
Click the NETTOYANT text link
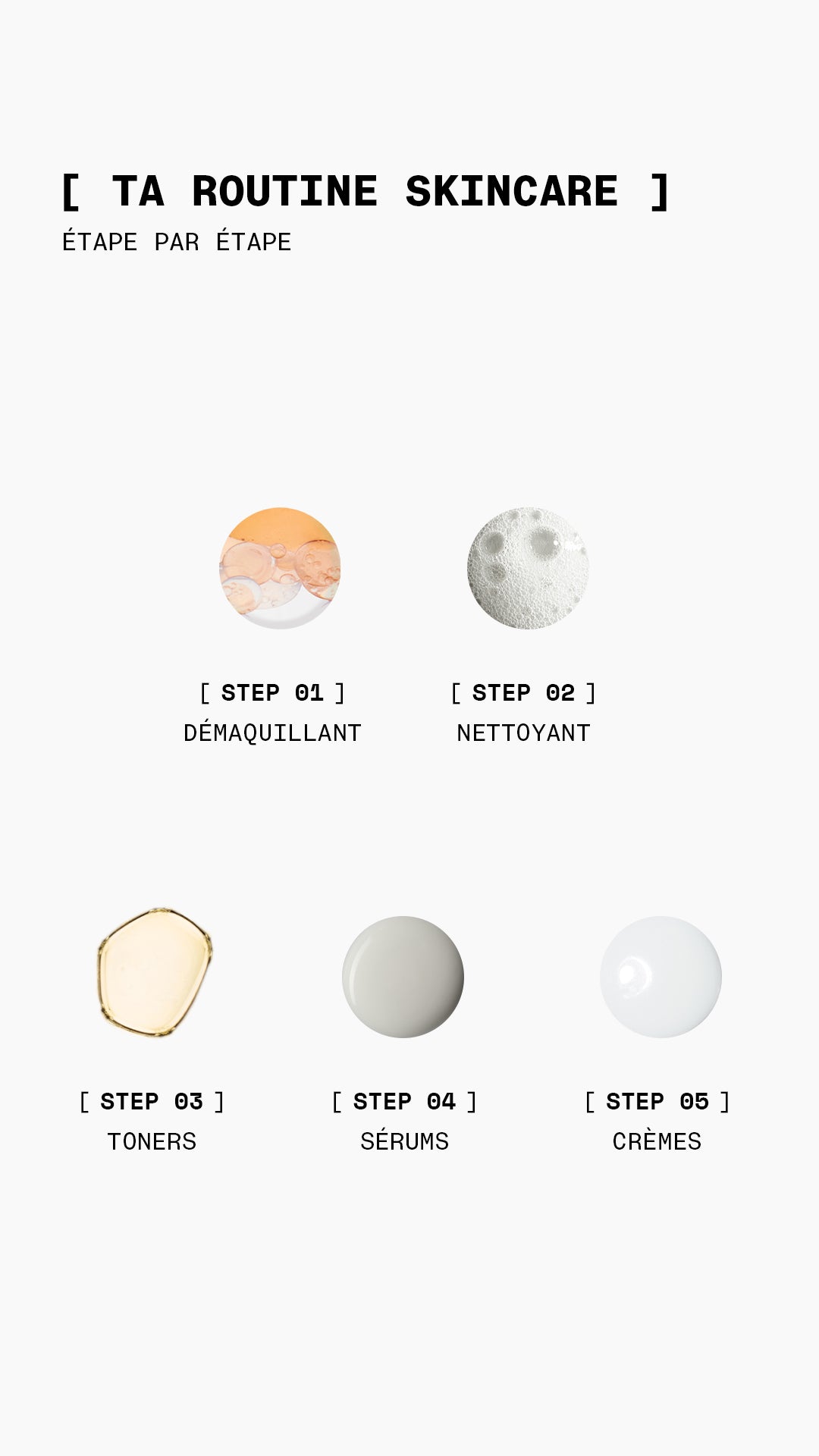[523, 733]
